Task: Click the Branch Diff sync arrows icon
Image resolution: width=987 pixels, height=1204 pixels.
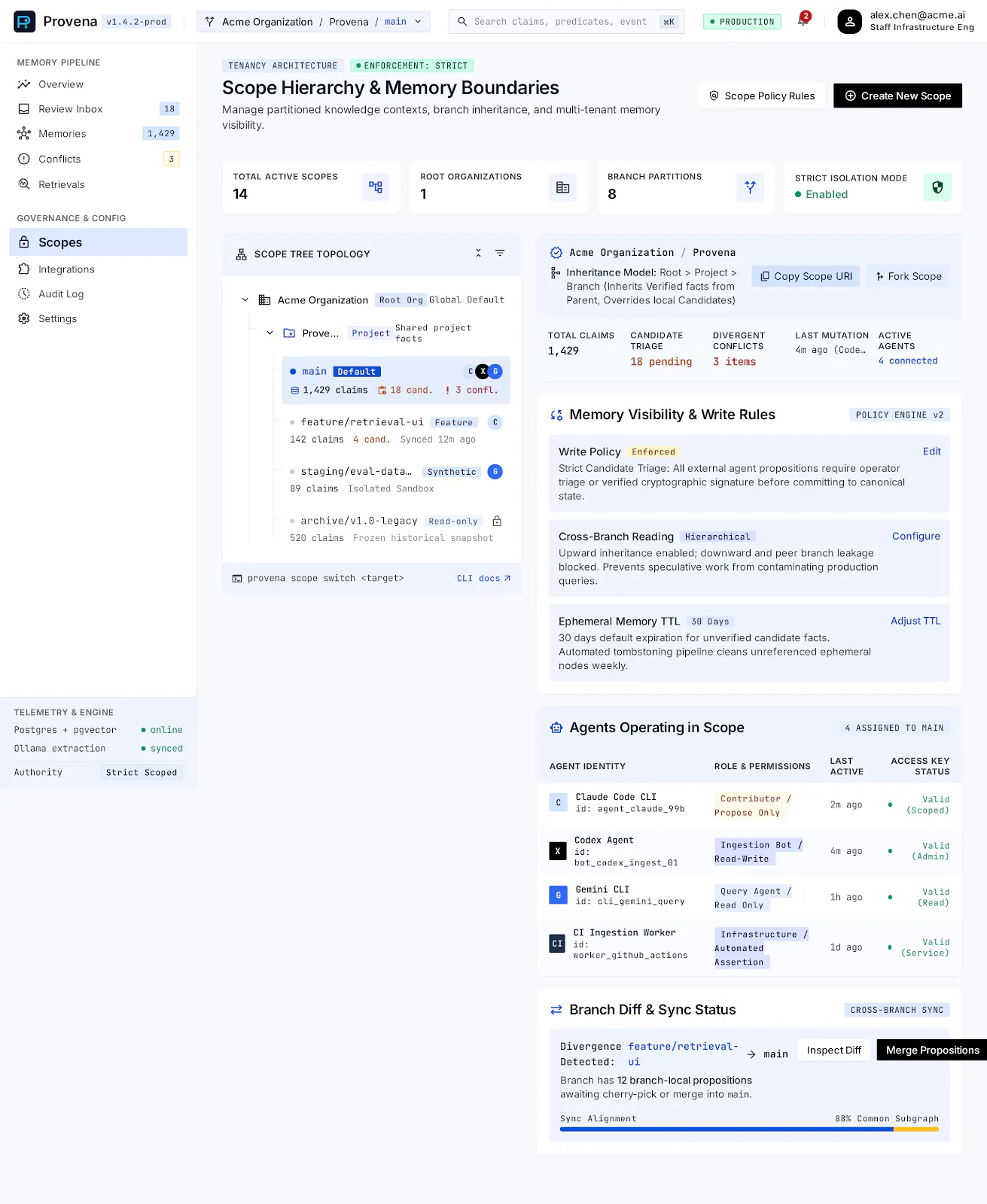Action: click(x=556, y=1010)
